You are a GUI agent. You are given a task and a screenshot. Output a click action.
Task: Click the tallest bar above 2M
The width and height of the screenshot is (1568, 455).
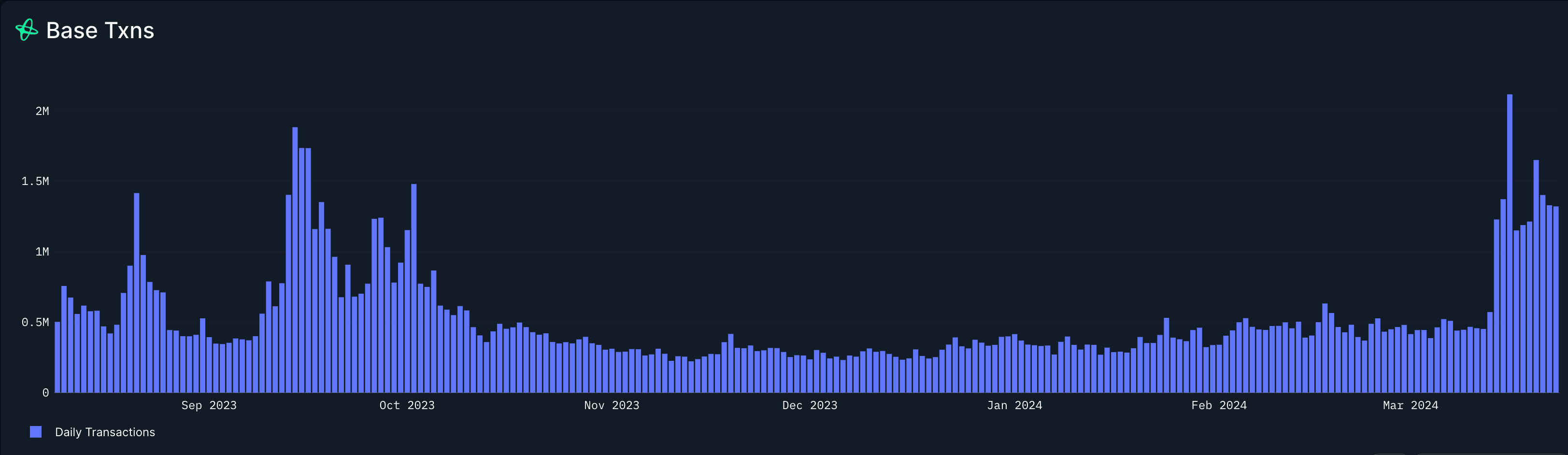[x=1510, y=243]
